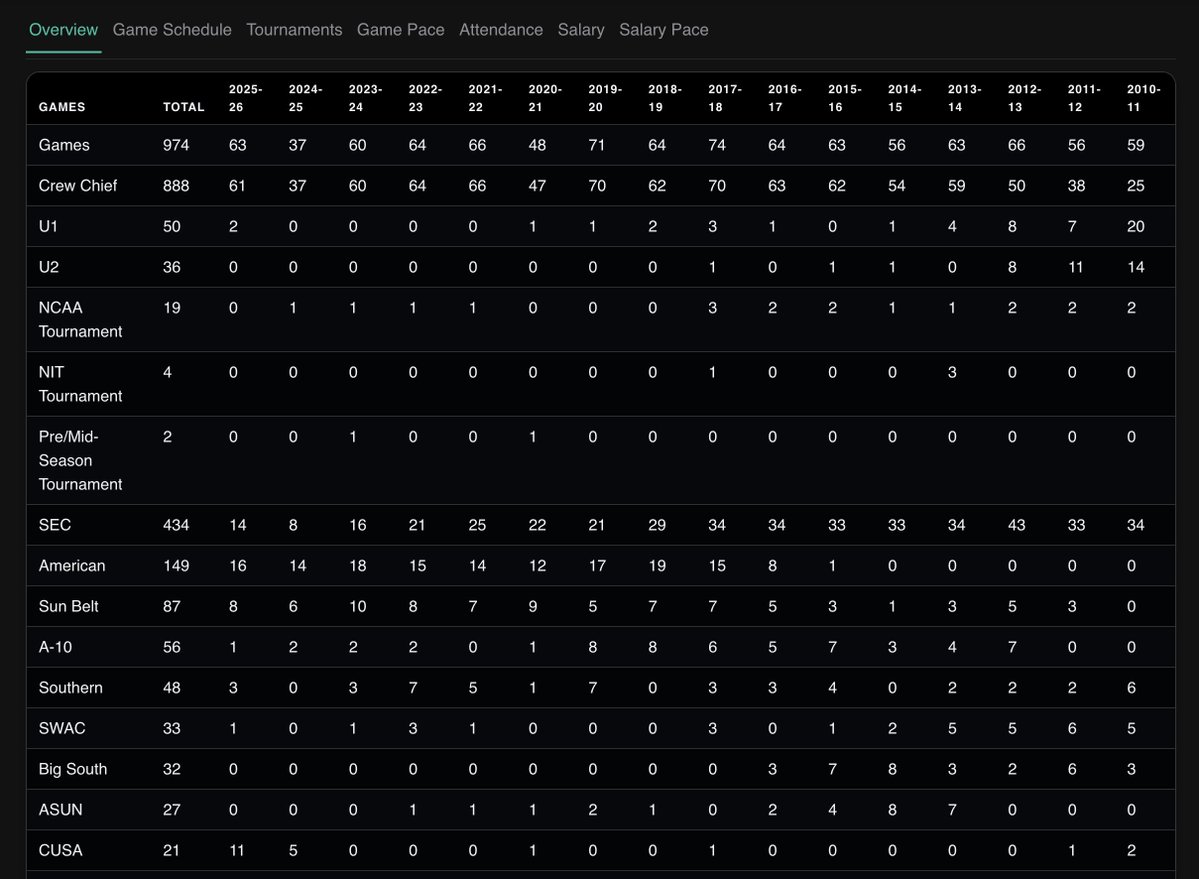Click the Crew Chief 2010-11 value 25
The width and height of the screenshot is (1199, 879).
click(1136, 186)
